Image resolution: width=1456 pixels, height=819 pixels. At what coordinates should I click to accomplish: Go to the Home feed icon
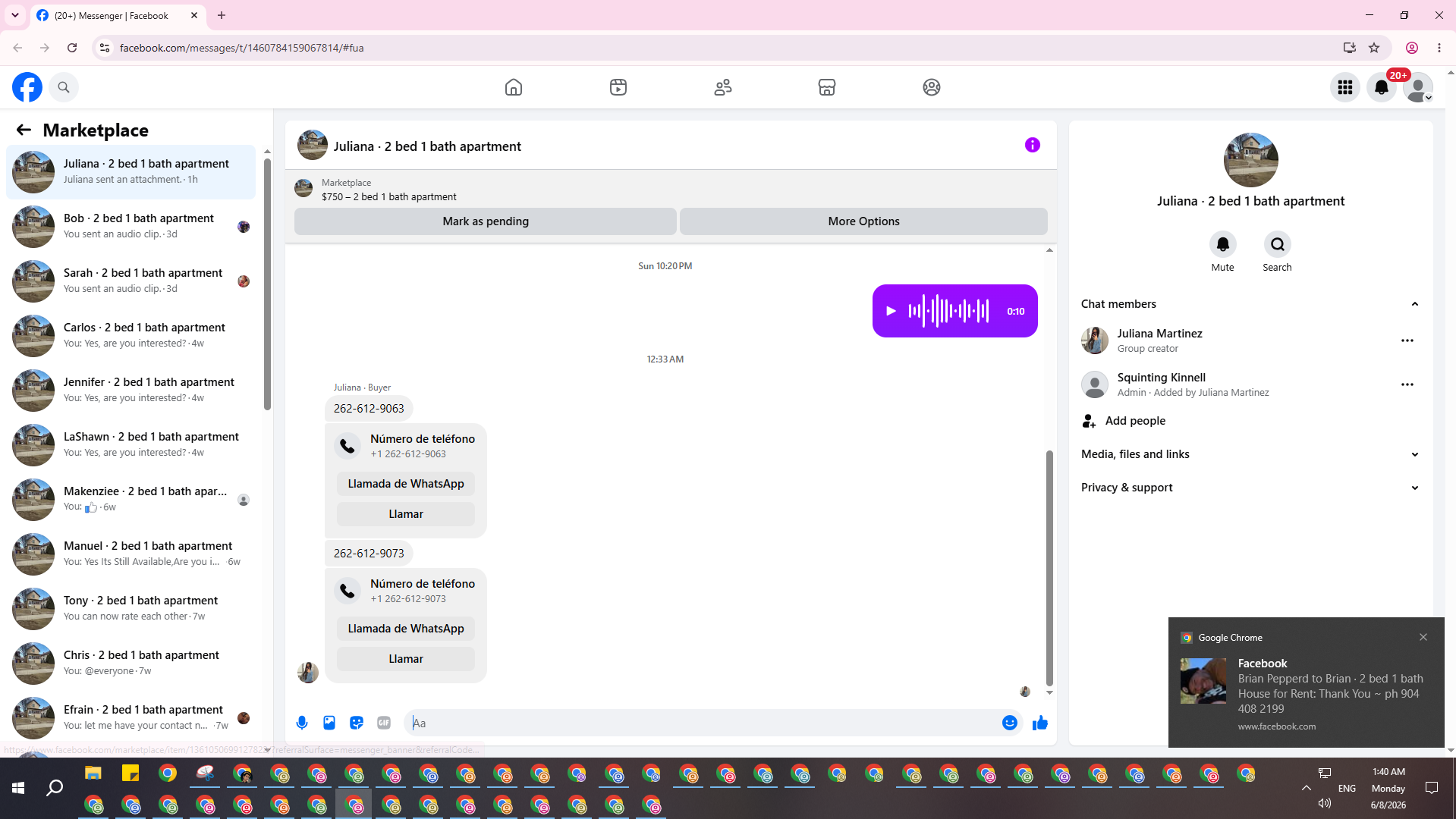[514, 87]
